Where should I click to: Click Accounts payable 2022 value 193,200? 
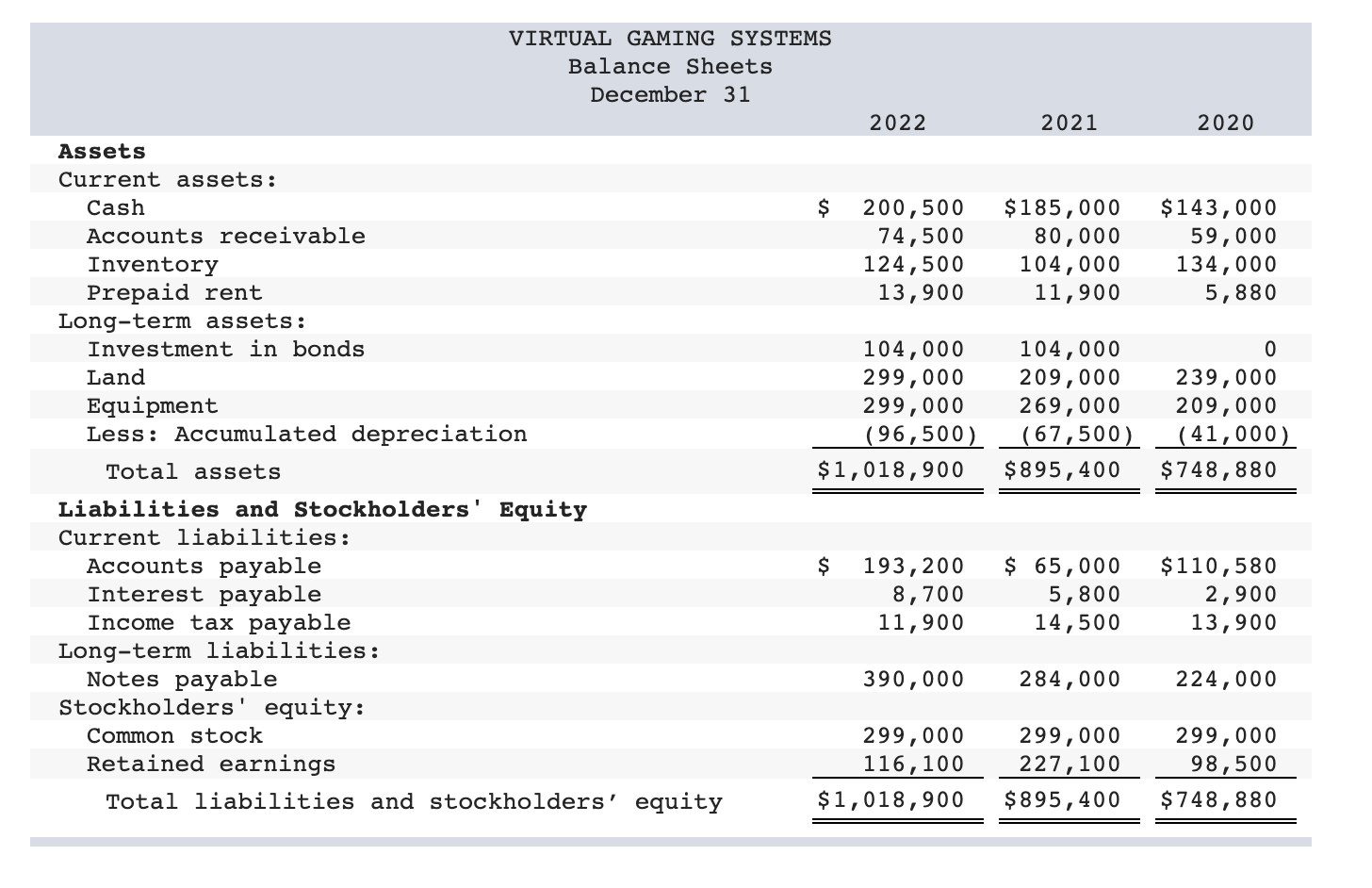click(914, 567)
